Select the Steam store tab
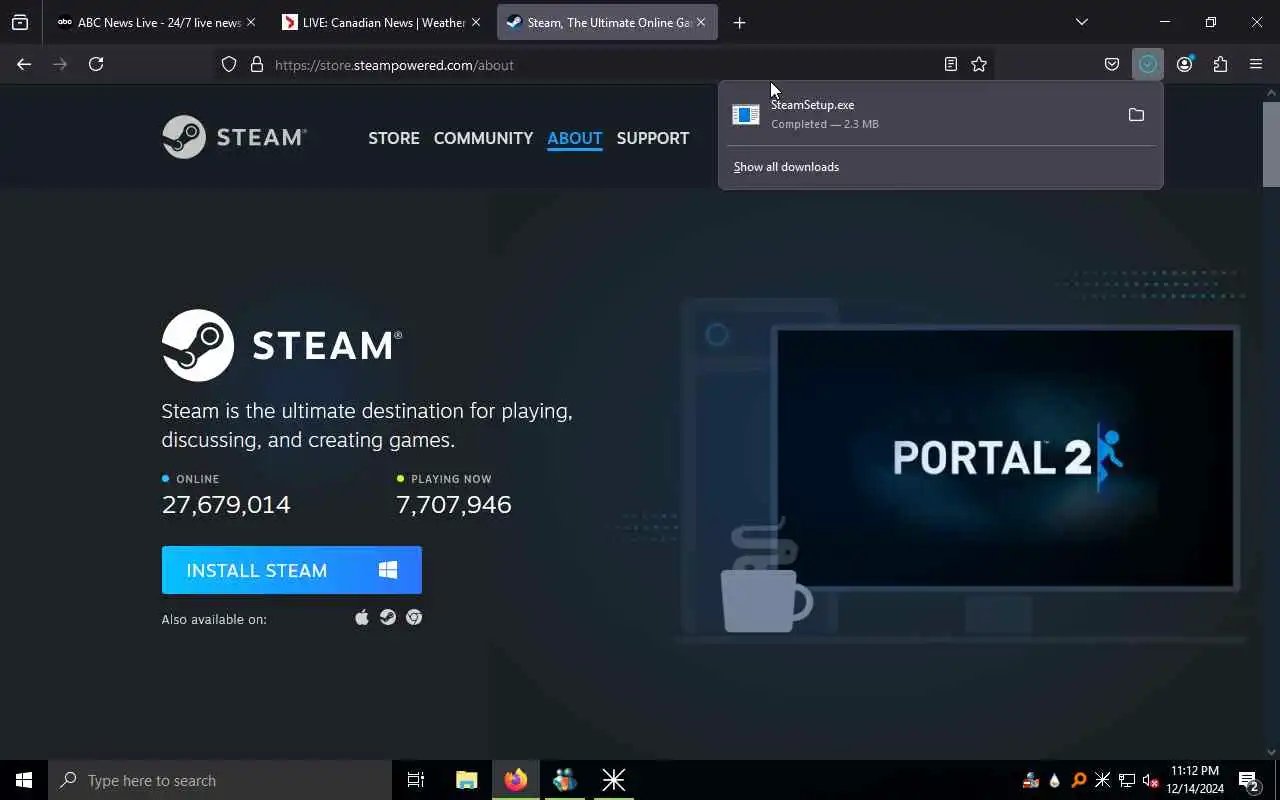The height and width of the screenshot is (800, 1280). (x=607, y=22)
